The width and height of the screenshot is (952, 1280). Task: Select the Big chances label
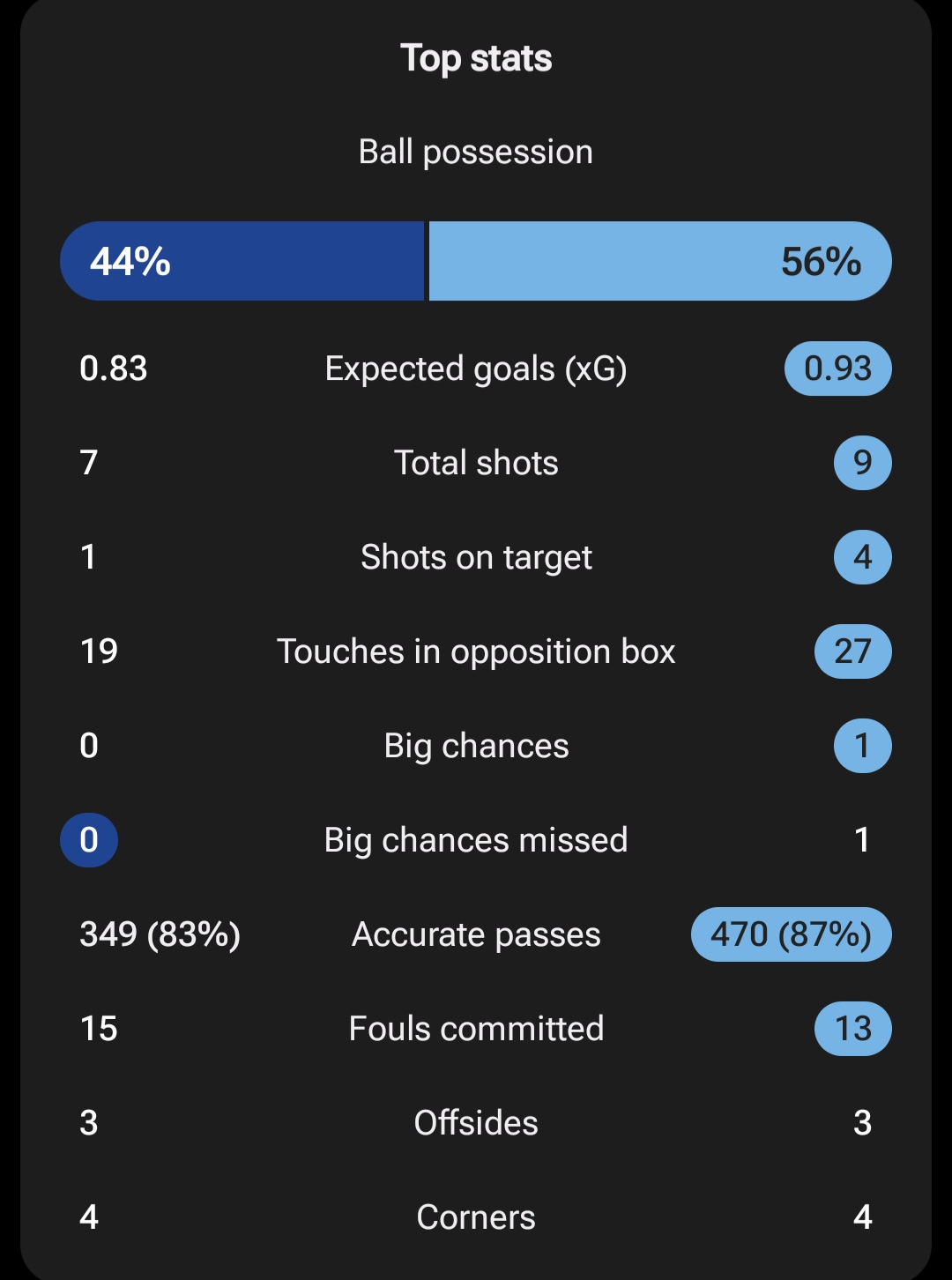pyautogui.click(x=476, y=746)
